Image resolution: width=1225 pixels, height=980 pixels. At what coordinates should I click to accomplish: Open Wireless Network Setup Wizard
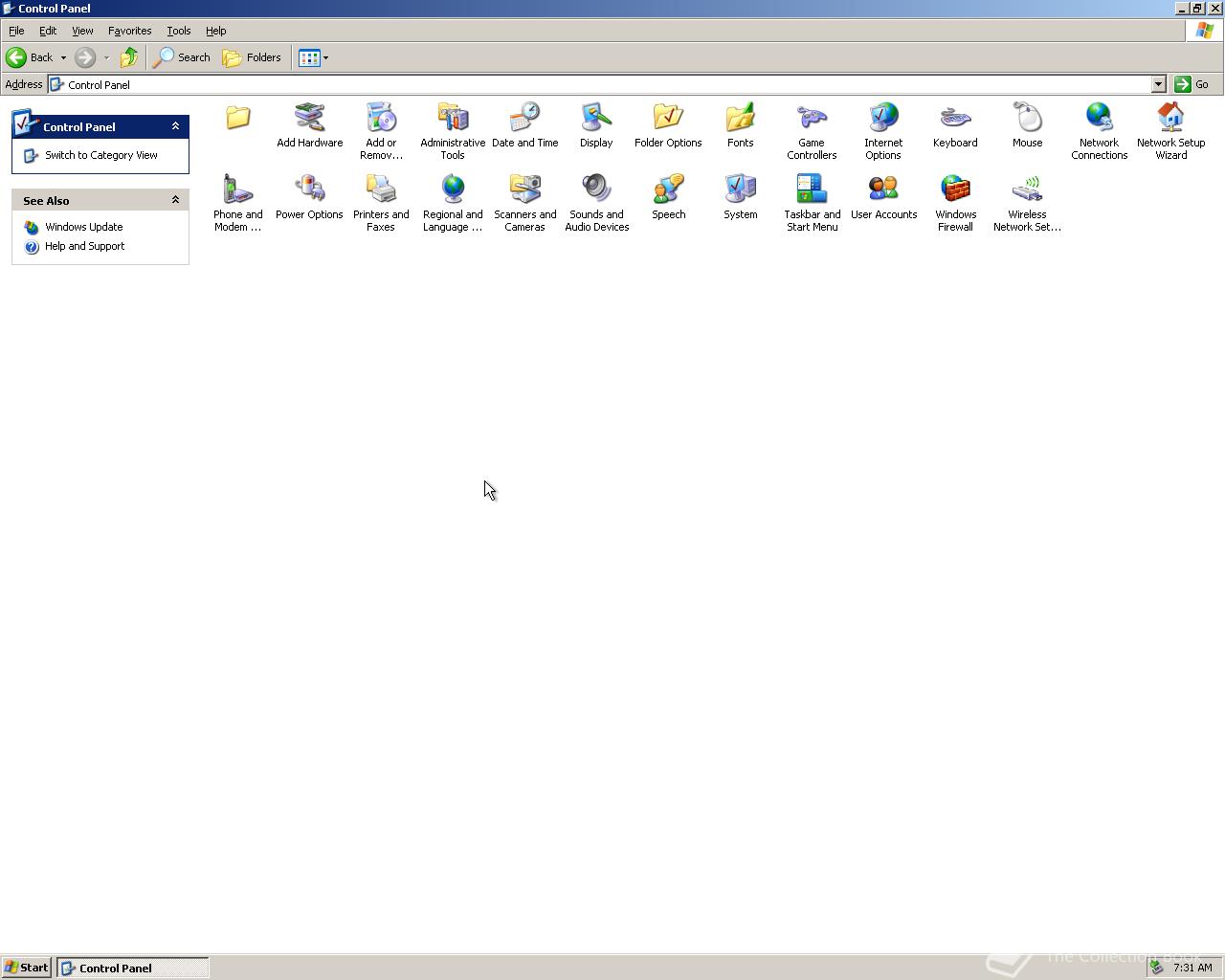(1027, 203)
